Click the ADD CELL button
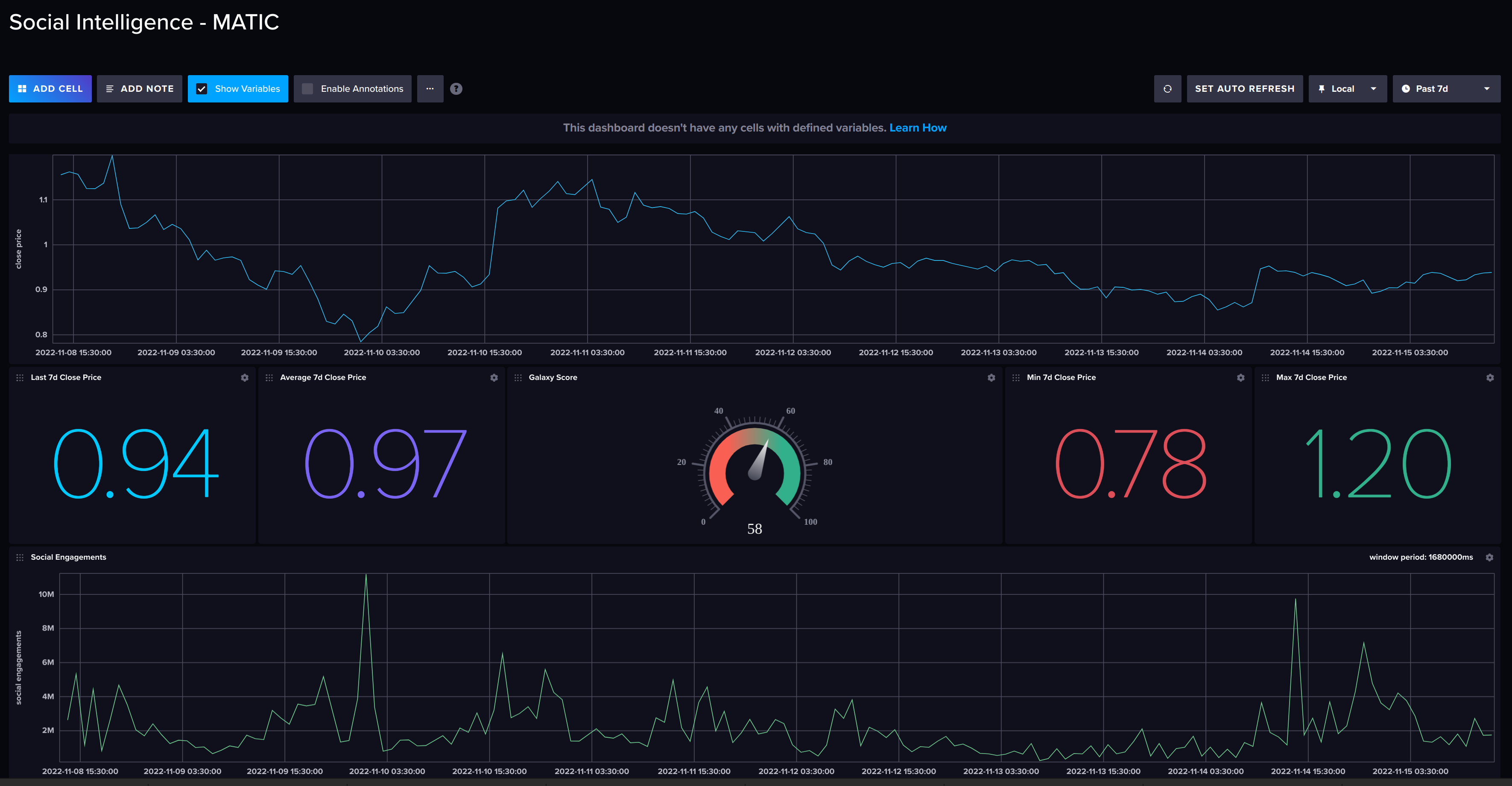1512x786 pixels. 50,89
